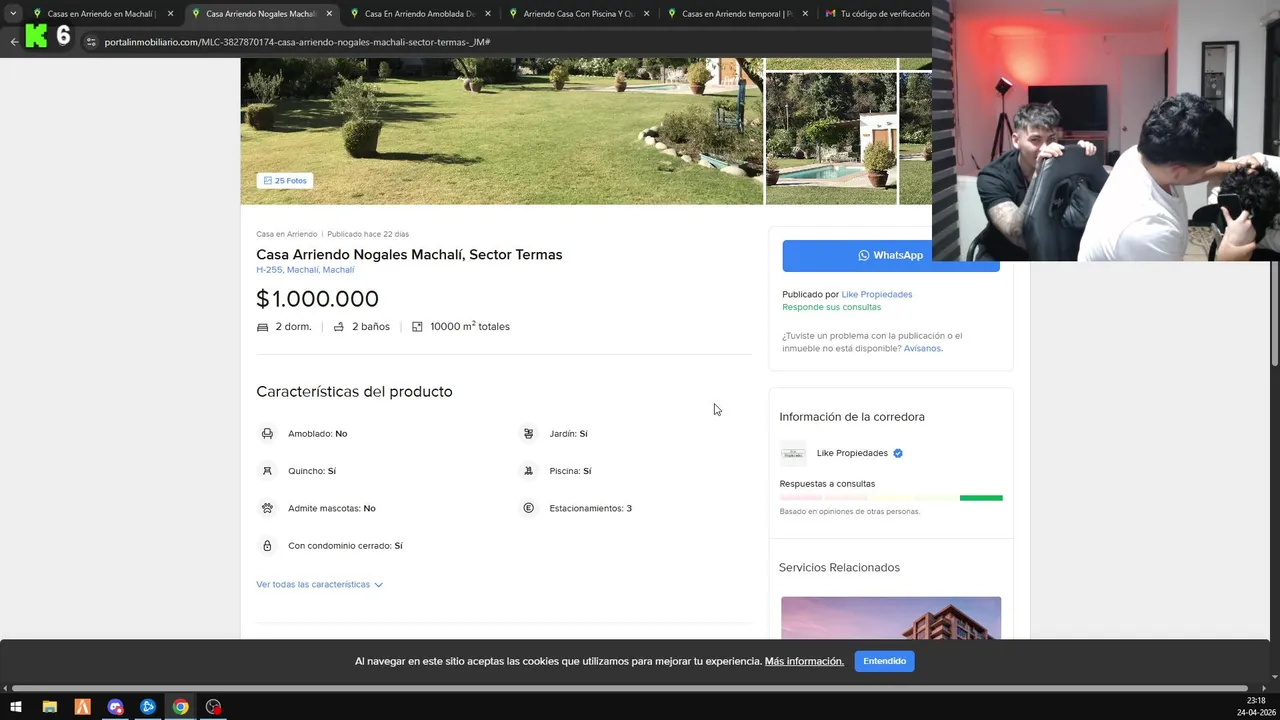Image resolution: width=1280 pixels, height=720 pixels.
Task: Open the pool house thumbnail photo
Action: coord(831,138)
